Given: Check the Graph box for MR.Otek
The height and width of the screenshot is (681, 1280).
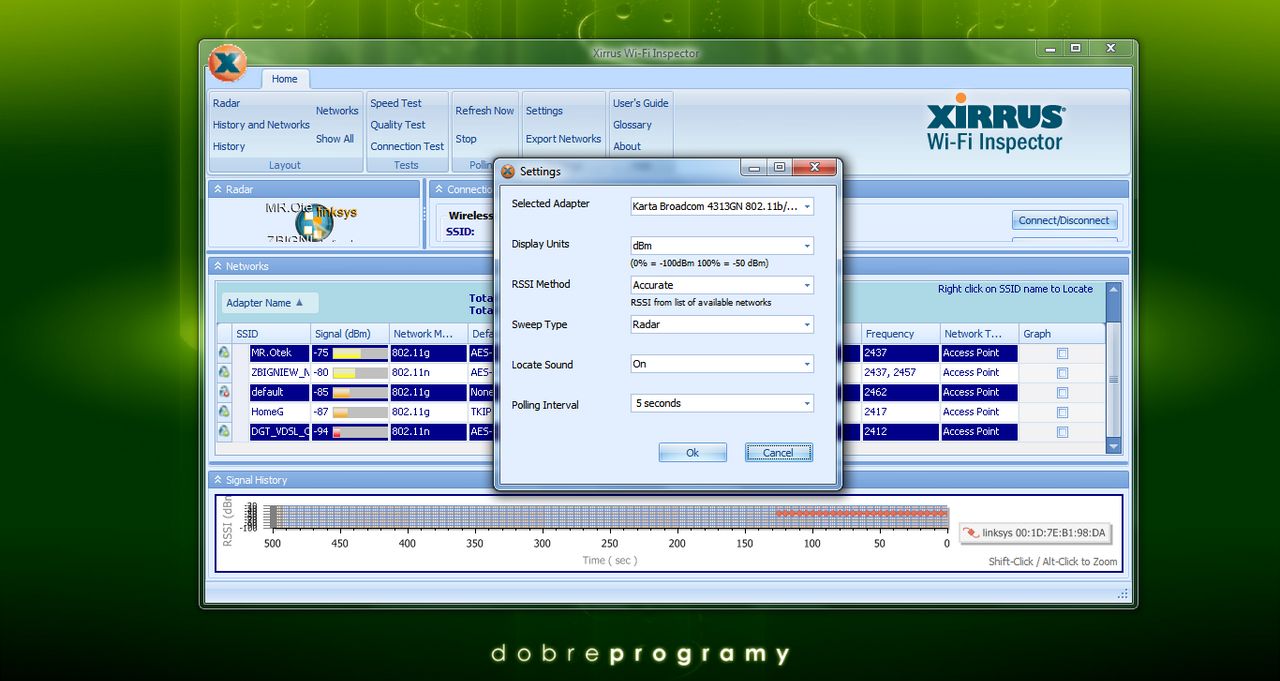Looking at the screenshot, I should [x=1062, y=353].
